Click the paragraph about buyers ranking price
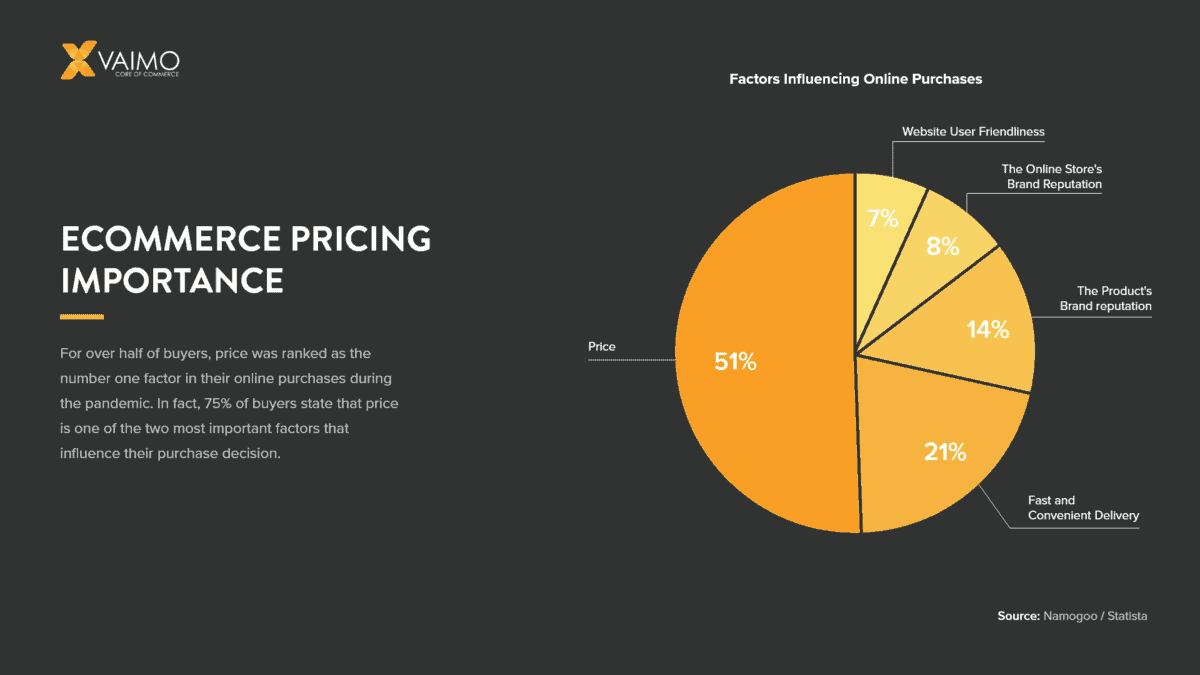Screen dimensions: 1200x675 (x=230, y=404)
